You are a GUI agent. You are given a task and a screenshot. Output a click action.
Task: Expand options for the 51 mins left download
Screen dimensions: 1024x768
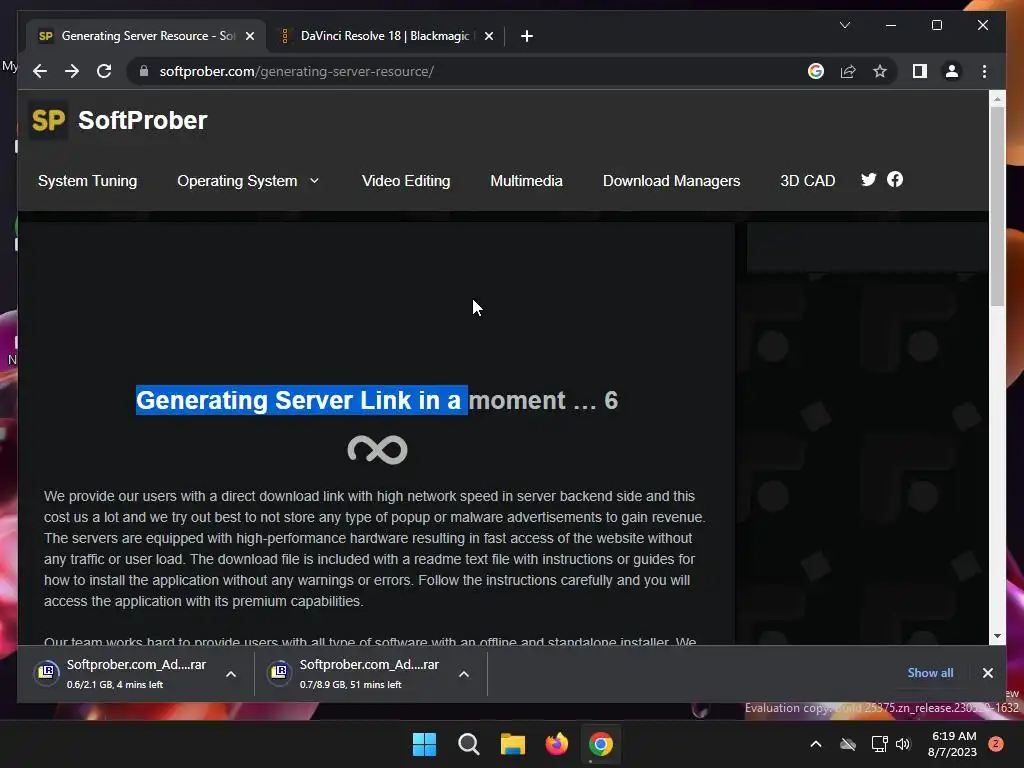(464, 674)
